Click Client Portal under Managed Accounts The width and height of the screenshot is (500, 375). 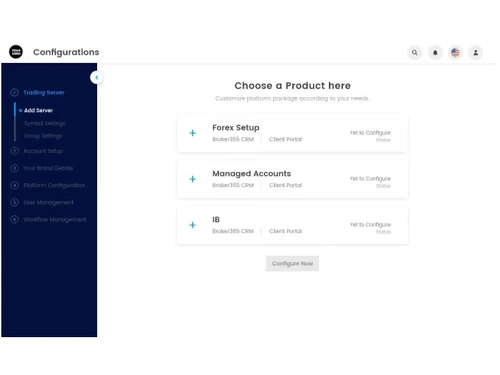[285, 185]
